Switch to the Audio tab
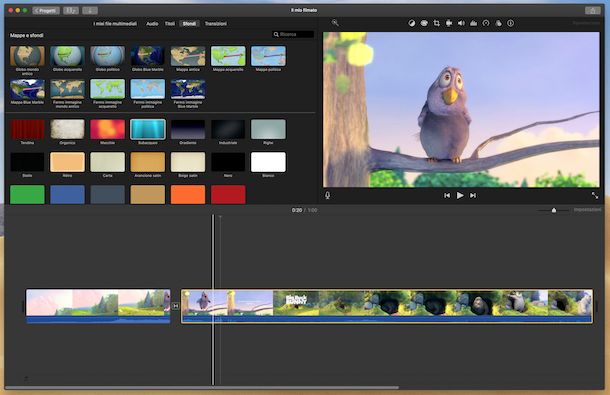Screen dimensions: 610x395 (x=152, y=24)
